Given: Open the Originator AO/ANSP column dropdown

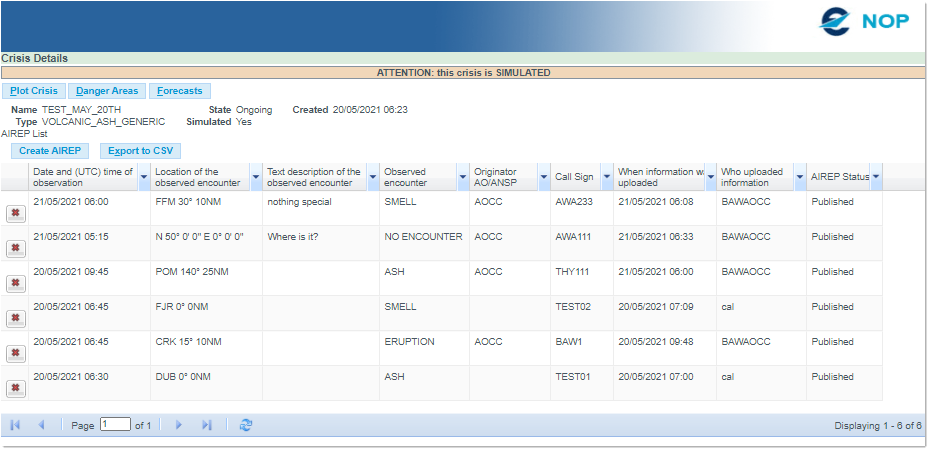Looking at the screenshot, I should 542,177.
